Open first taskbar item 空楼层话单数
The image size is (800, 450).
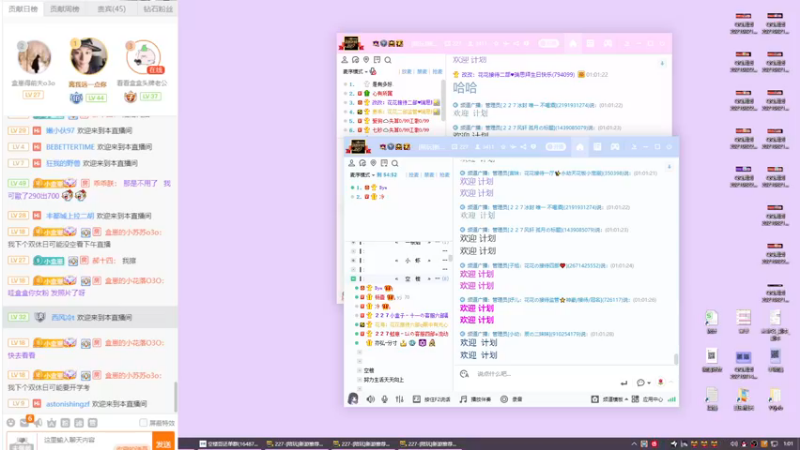[x=229, y=444]
